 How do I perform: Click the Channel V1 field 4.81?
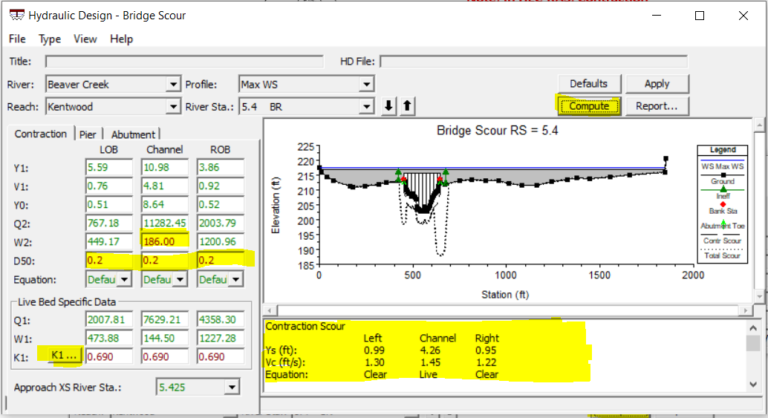tap(165, 186)
